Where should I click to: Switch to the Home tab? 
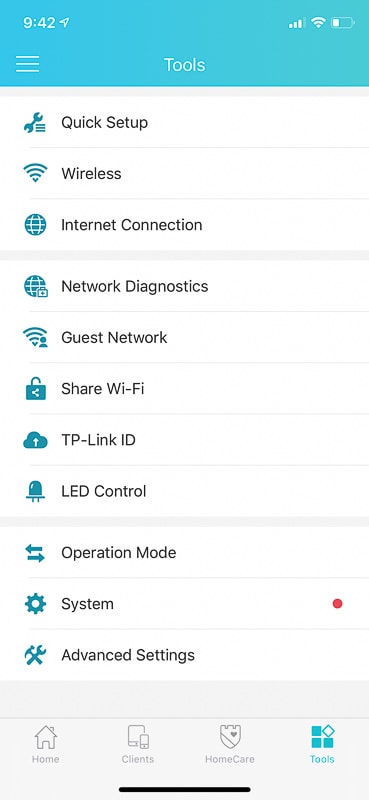coord(45,745)
